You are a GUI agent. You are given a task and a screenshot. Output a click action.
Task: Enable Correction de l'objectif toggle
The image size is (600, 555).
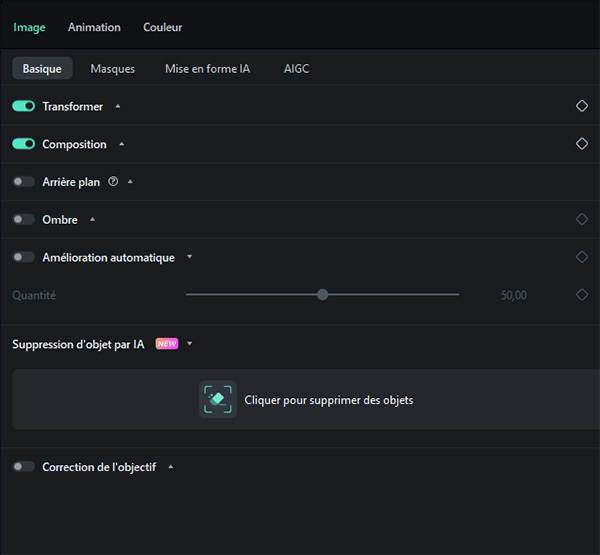click(x=23, y=467)
